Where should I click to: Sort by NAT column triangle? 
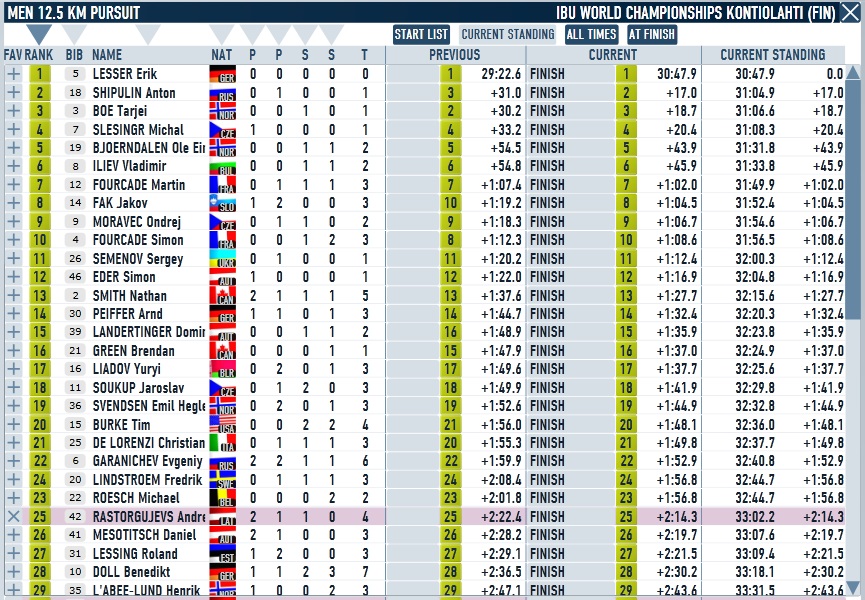(x=222, y=34)
